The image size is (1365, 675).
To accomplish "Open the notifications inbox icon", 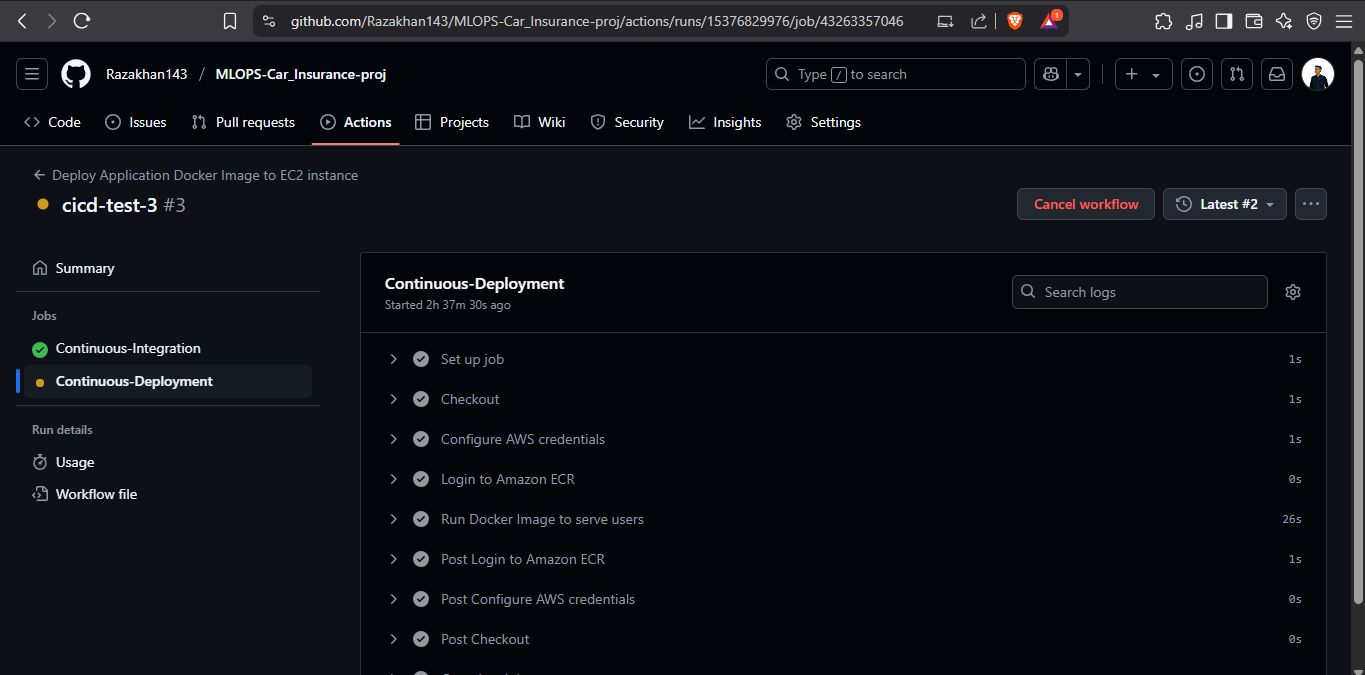I will tap(1277, 74).
